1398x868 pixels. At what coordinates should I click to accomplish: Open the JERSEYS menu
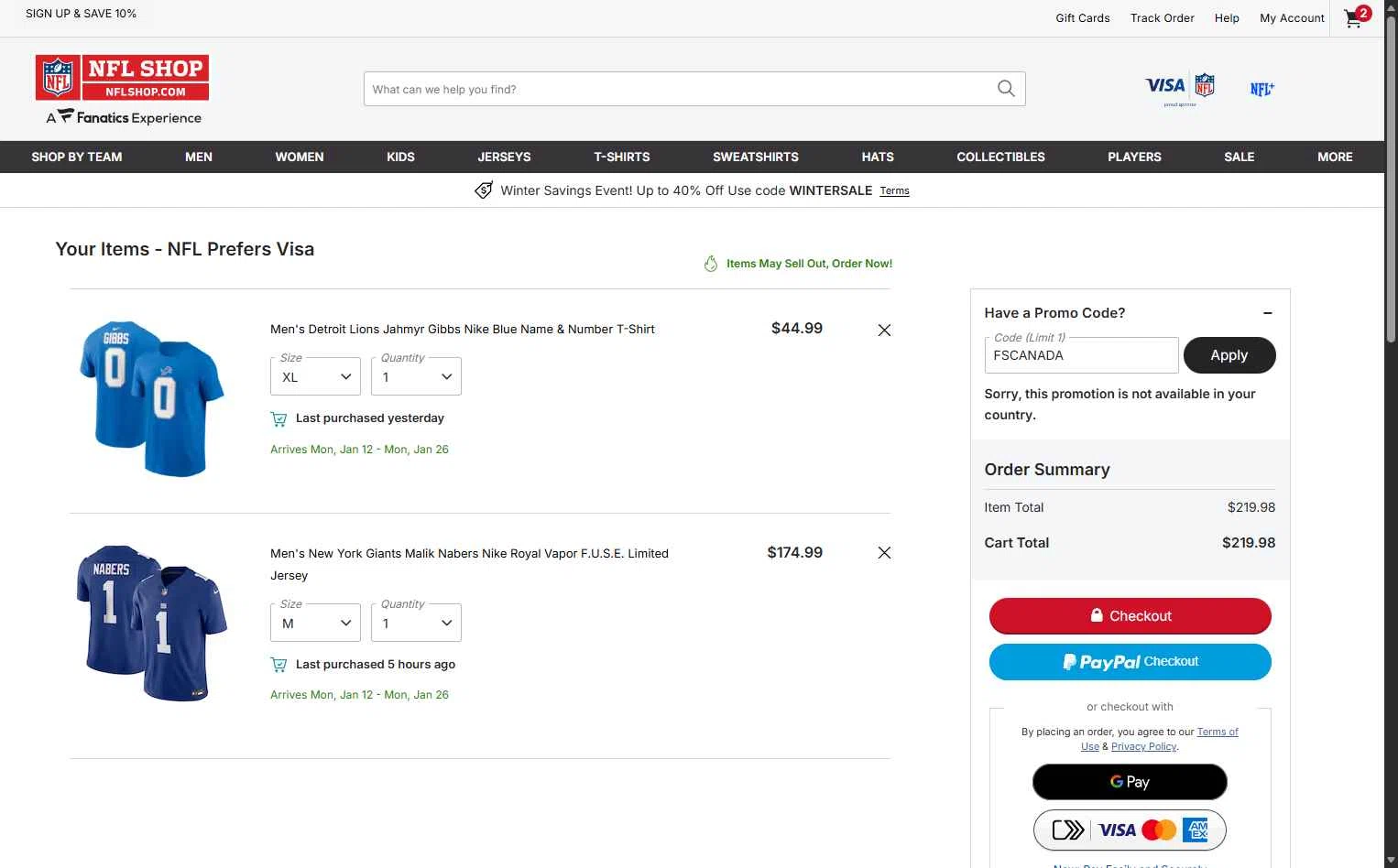pyautogui.click(x=504, y=157)
